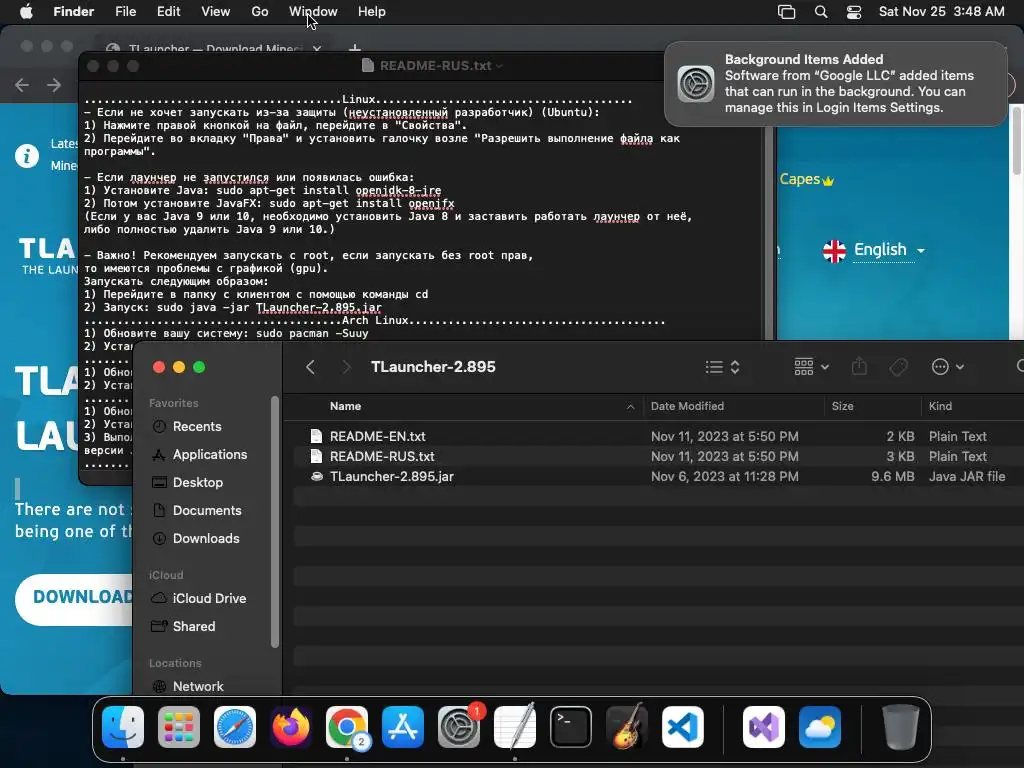
Task: Open Launchpad from the Dock
Action: click(x=179, y=727)
